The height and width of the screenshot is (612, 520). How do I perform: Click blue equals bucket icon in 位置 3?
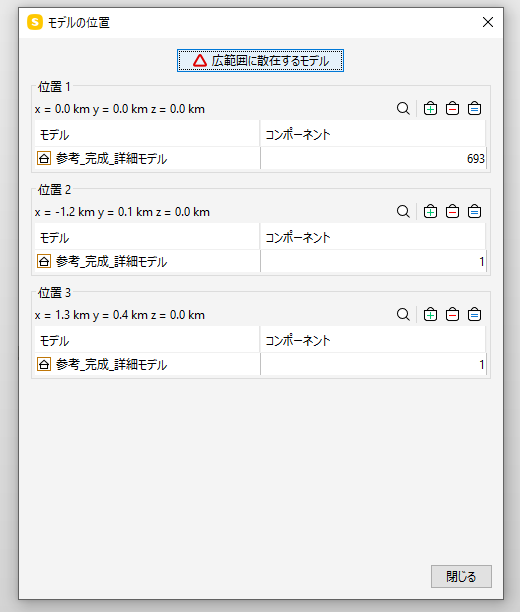coord(474,315)
